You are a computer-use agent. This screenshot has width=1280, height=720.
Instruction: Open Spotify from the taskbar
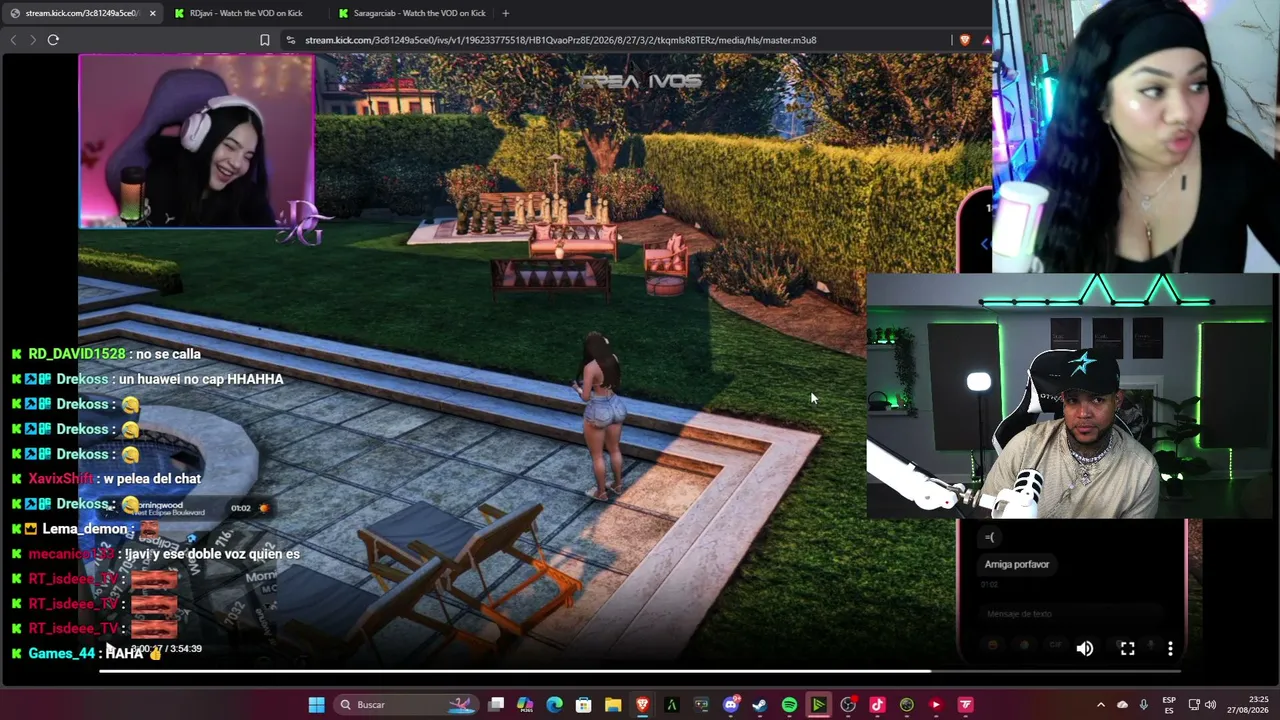[789, 705]
